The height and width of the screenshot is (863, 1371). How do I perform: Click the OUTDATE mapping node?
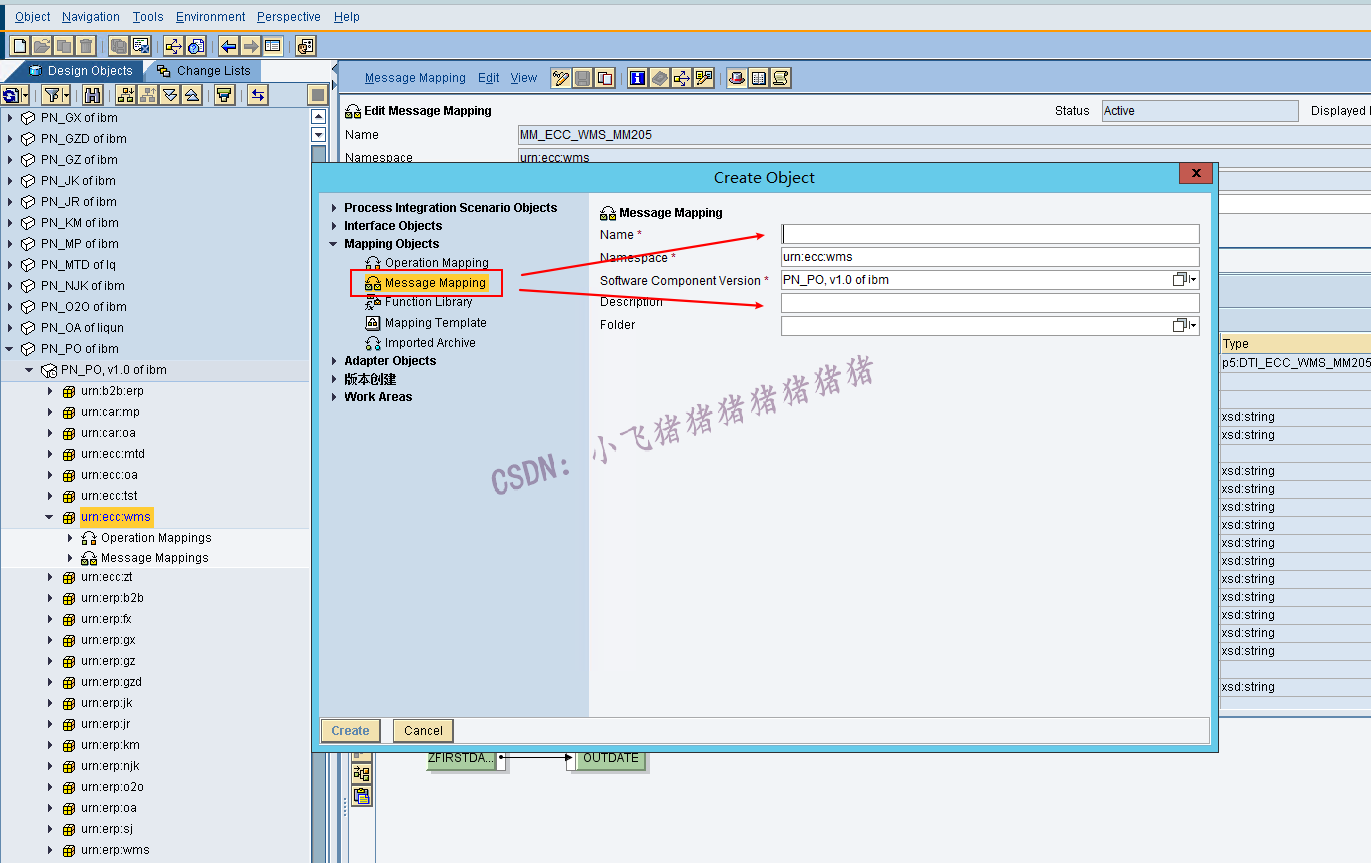tap(611, 758)
